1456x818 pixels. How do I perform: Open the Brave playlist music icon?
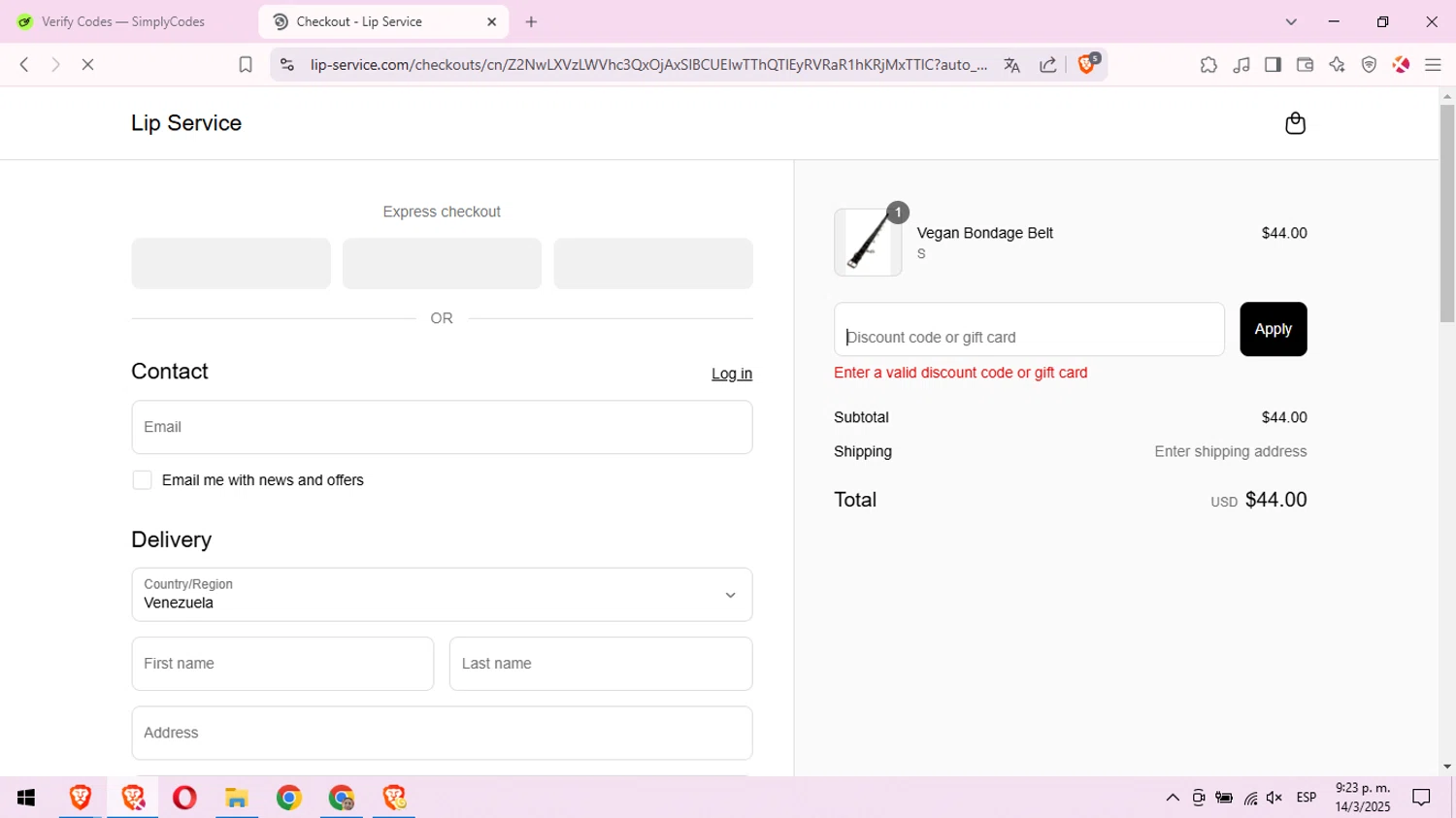pos(1241,65)
